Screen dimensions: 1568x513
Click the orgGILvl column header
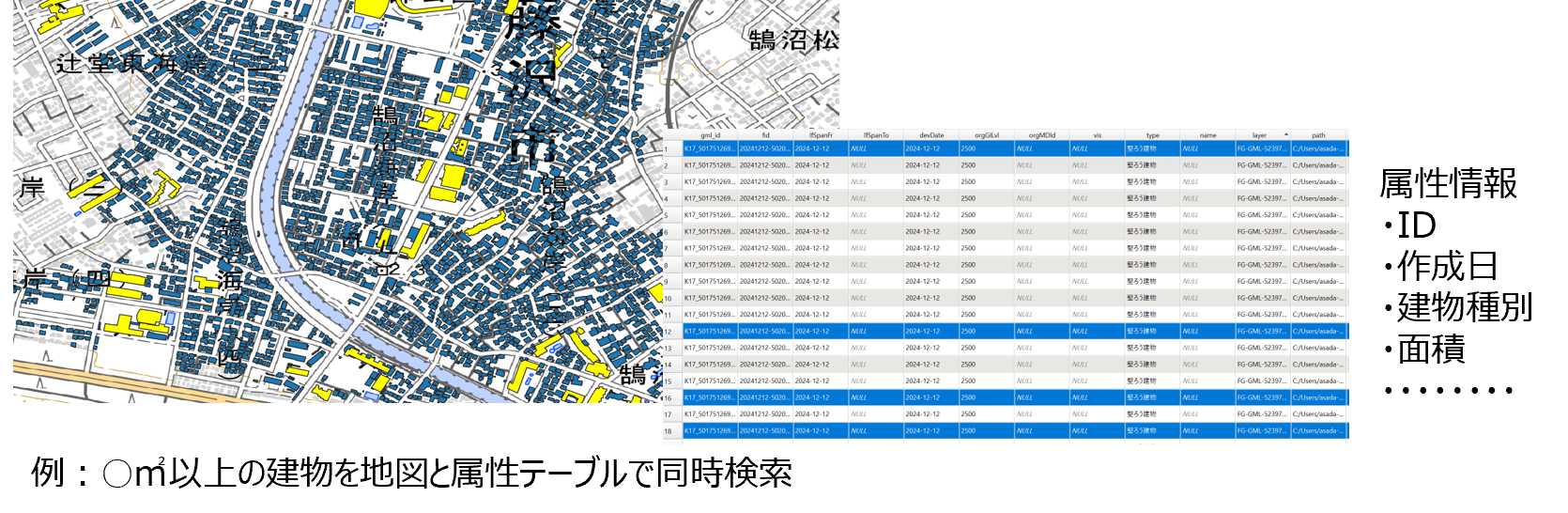(x=986, y=135)
